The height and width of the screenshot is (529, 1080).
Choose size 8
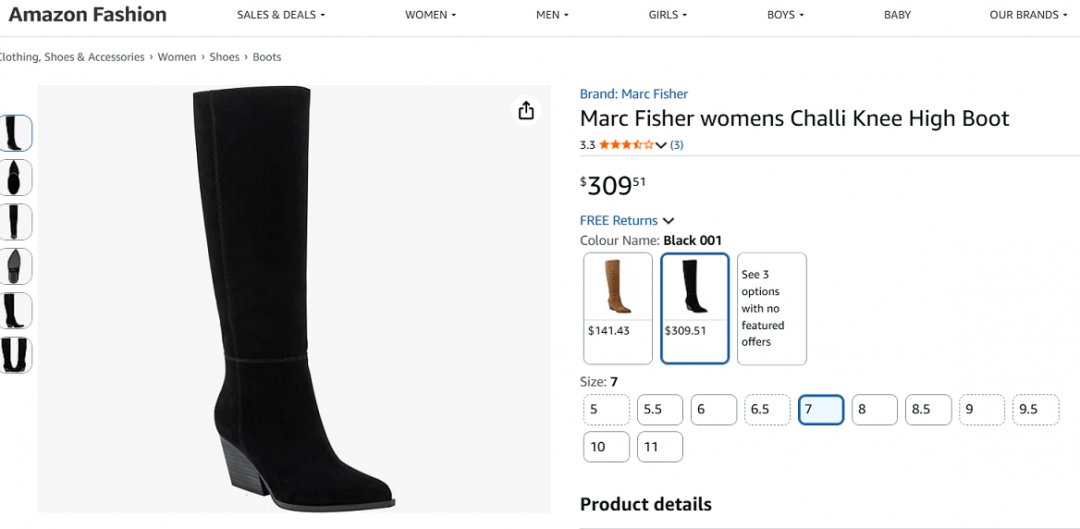point(874,410)
